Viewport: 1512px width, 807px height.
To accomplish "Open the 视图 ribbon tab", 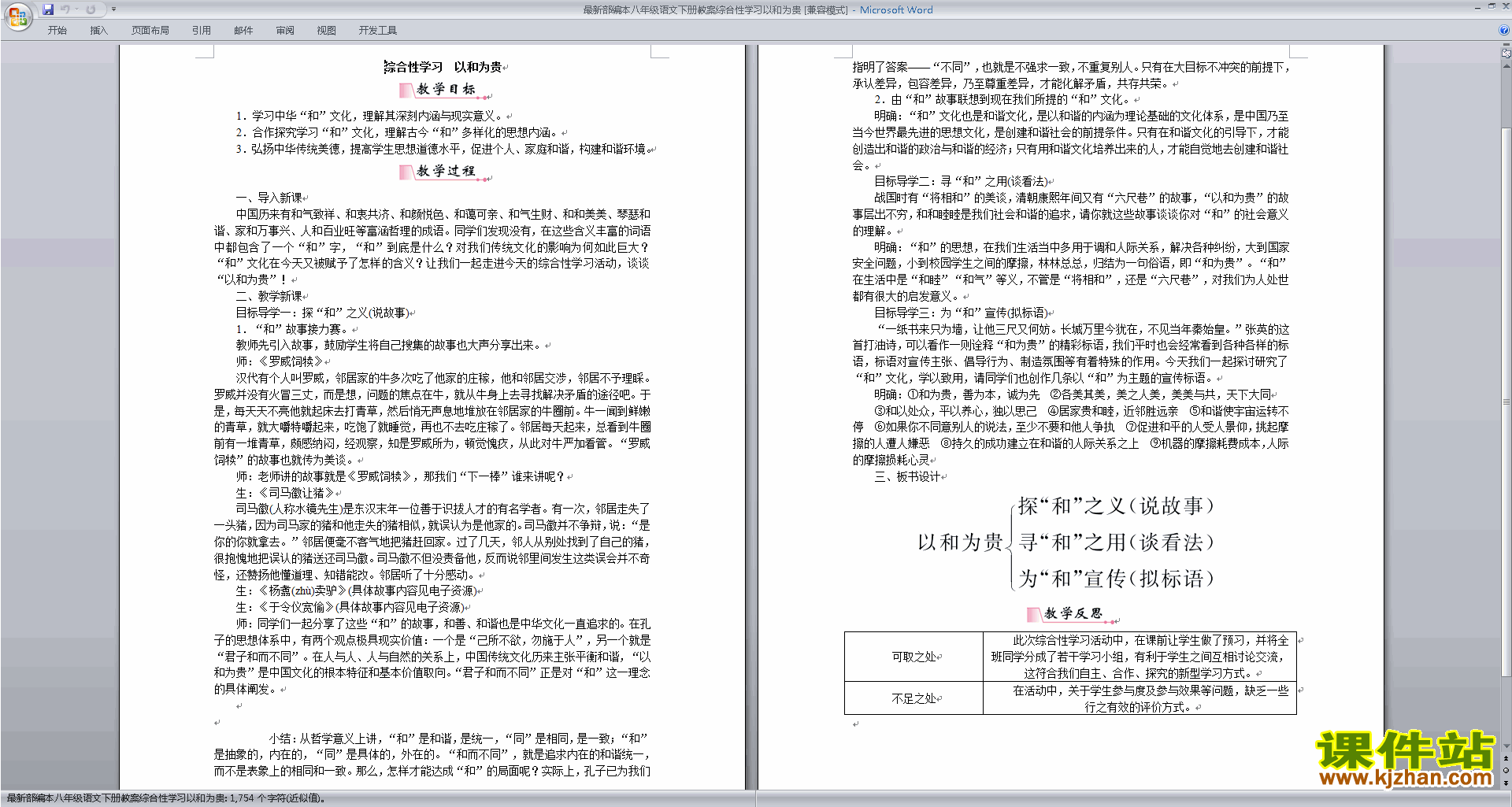I will pyautogui.click(x=327, y=30).
